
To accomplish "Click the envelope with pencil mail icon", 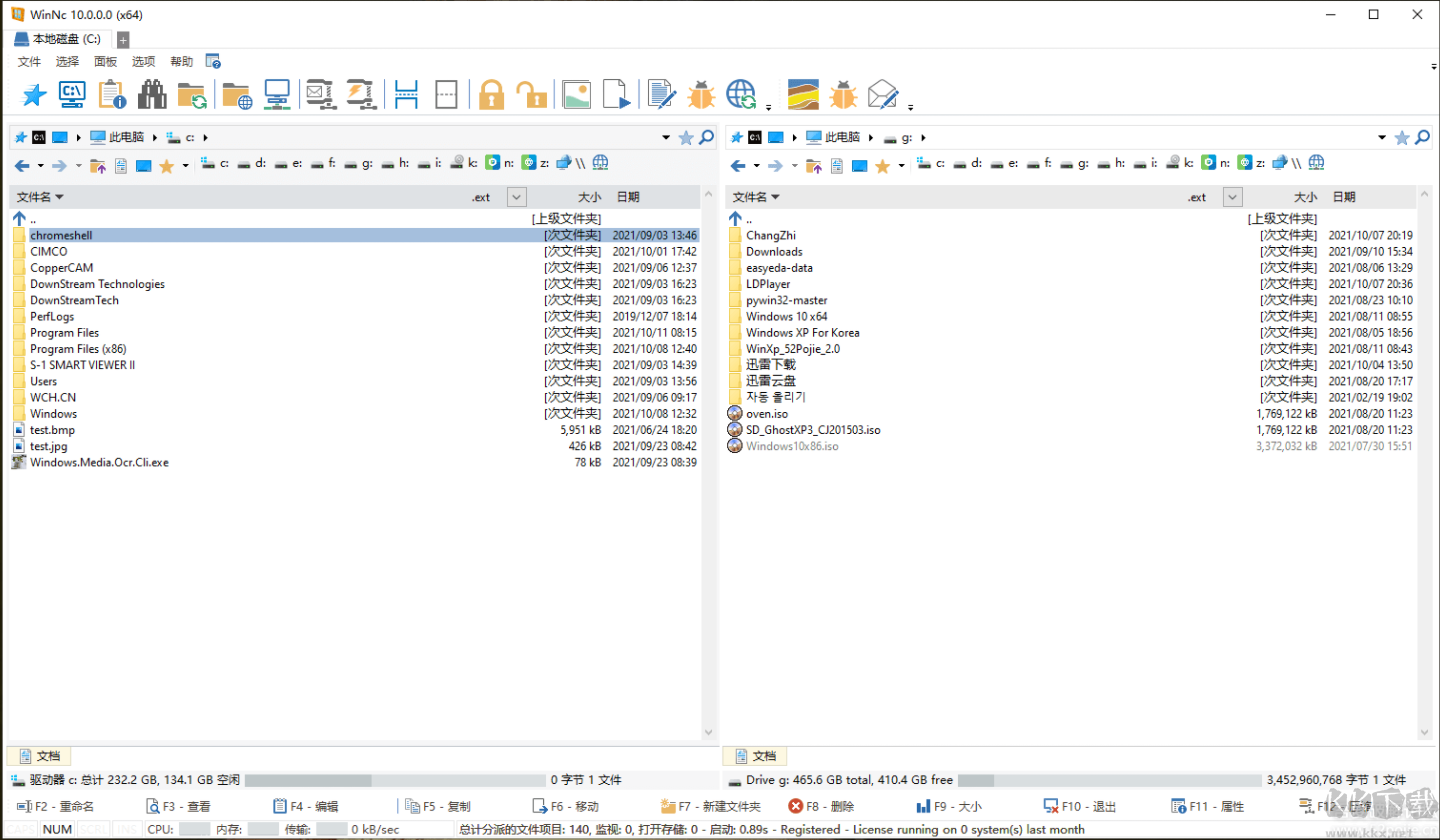I will (884, 95).
